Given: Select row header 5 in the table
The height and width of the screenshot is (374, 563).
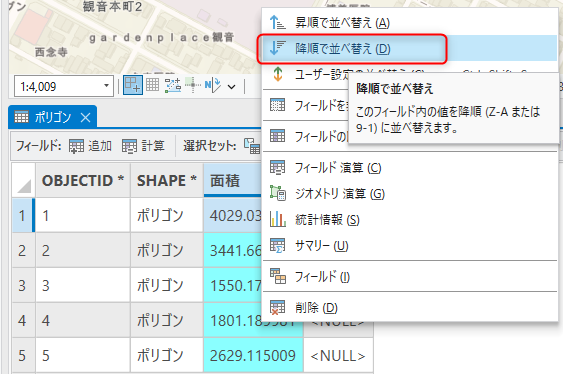Looking at the screenshot, I should (x=23, y=355).
